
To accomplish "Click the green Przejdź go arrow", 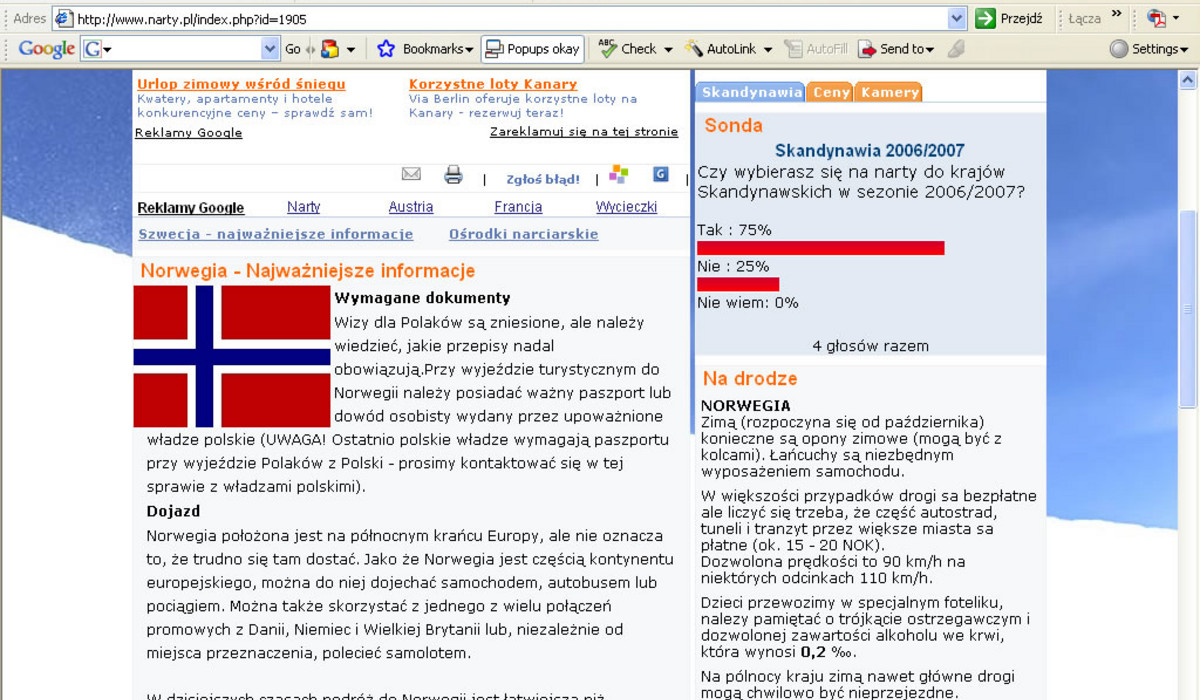I will point(986,18).
